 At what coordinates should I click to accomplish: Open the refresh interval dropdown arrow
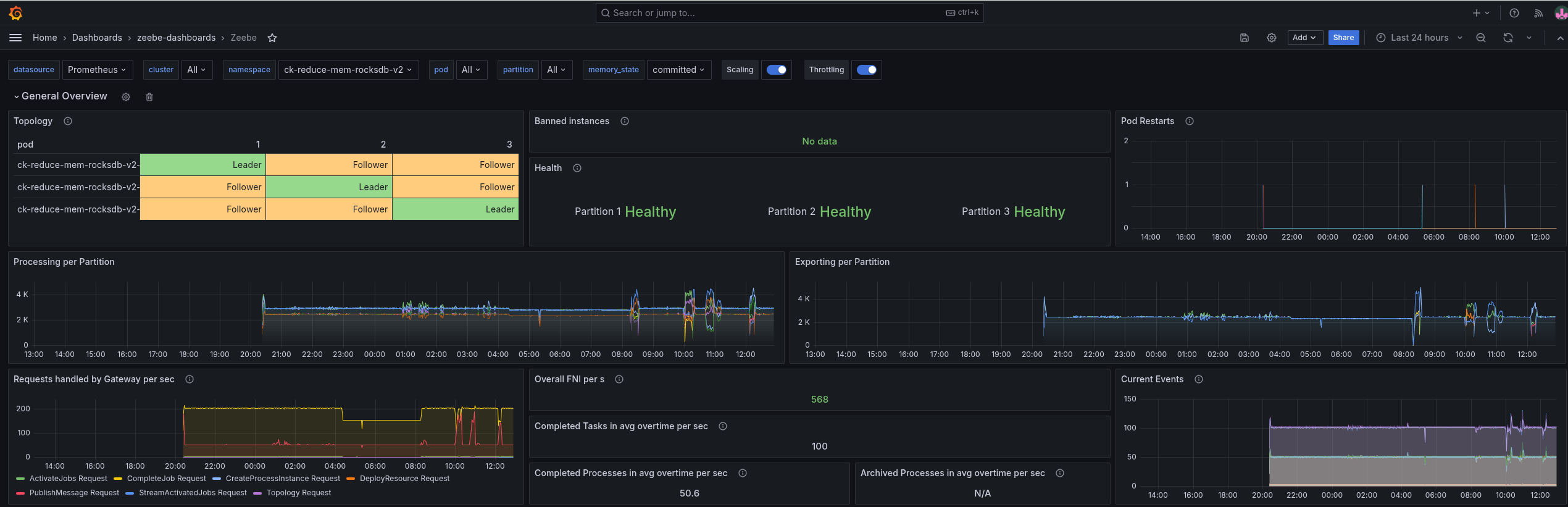click(x=1529, y=38)
